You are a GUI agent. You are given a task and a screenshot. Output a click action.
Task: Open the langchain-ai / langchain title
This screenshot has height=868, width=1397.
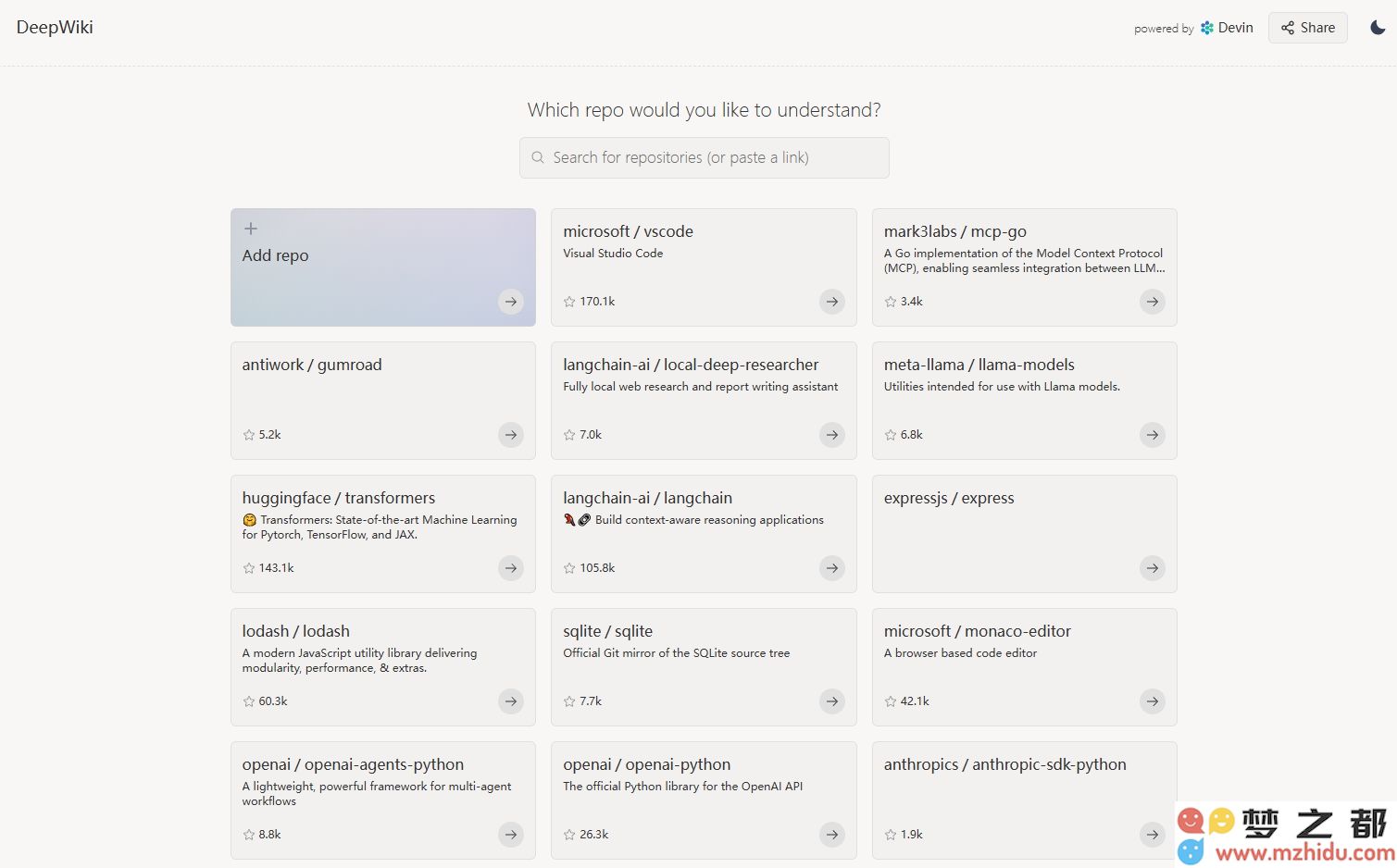[647, 498]
